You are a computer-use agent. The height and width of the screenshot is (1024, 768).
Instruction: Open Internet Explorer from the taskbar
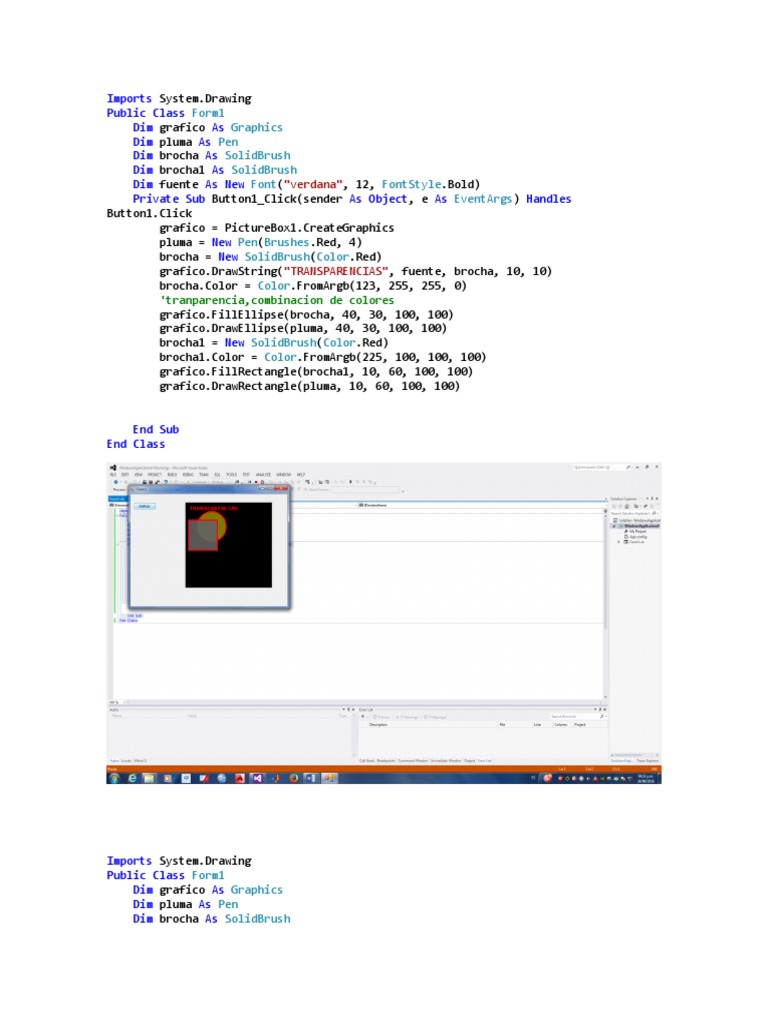(x=133, y=778)
